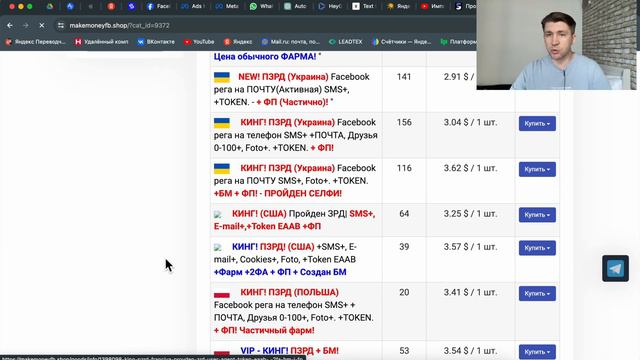Viewport: 640px width, 360px height.
Task: Switch to the blue 'A' pinned tab
Action: [70, 7]
